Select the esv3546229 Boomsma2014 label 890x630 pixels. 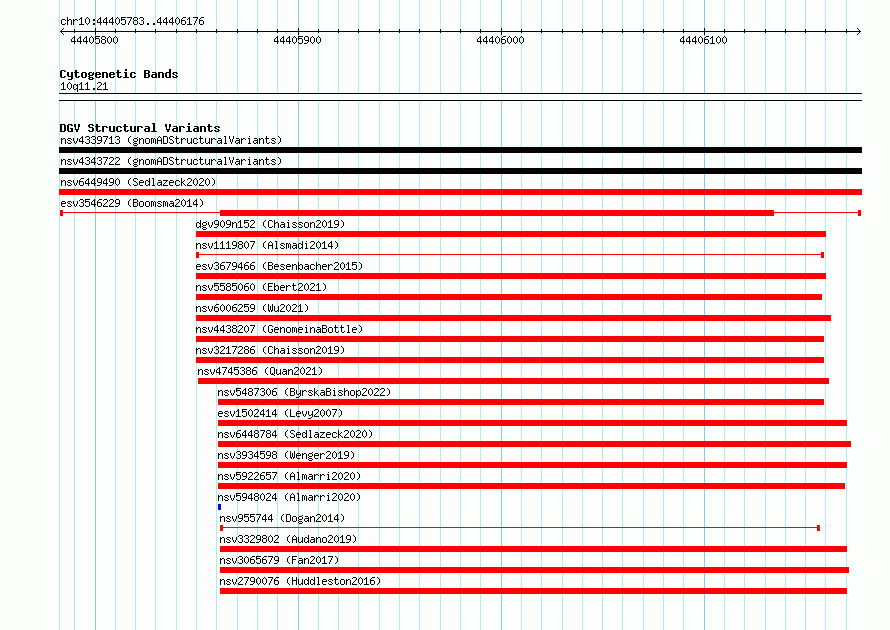pos(132,203)
